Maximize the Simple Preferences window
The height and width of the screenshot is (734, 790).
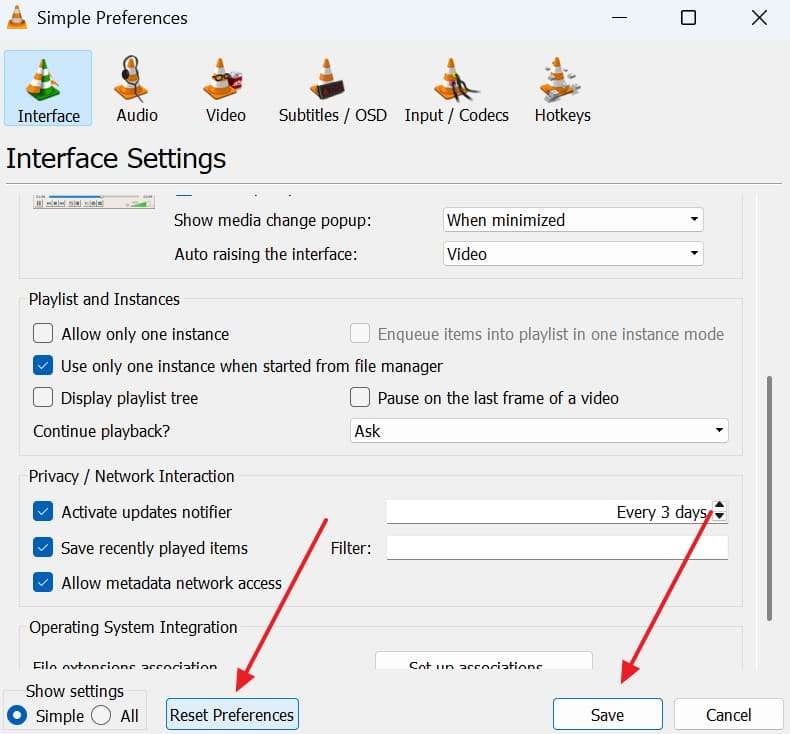click(x=688, y=18)
